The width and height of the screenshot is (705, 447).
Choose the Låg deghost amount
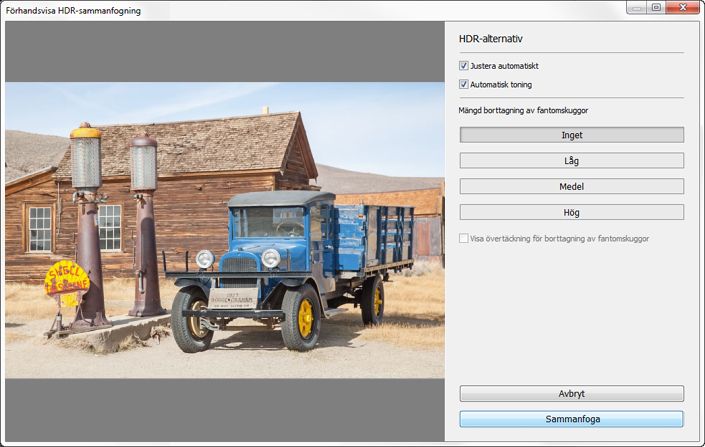click(x=571, y=161)
